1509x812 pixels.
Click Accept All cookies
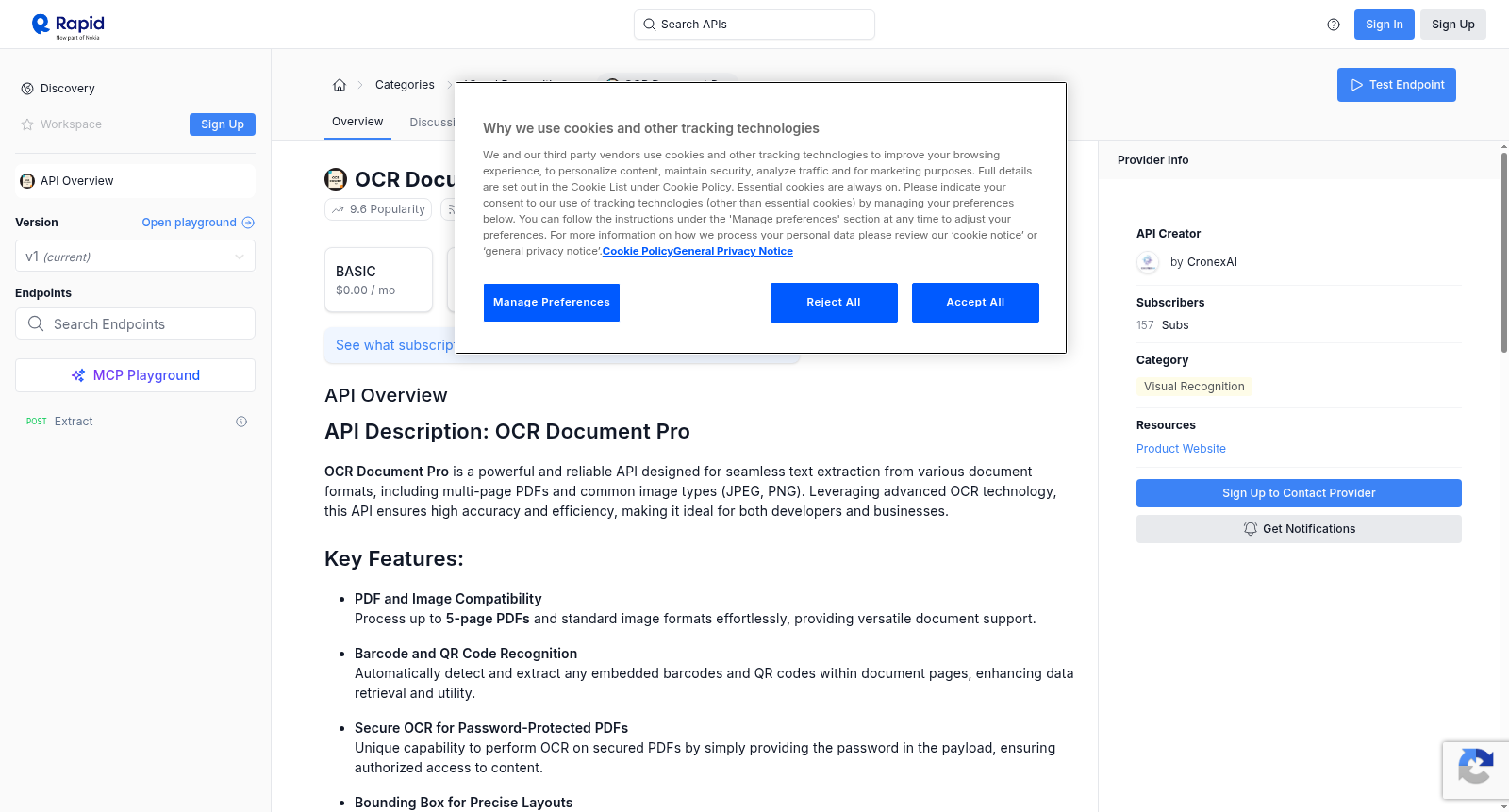coord(975,303)
